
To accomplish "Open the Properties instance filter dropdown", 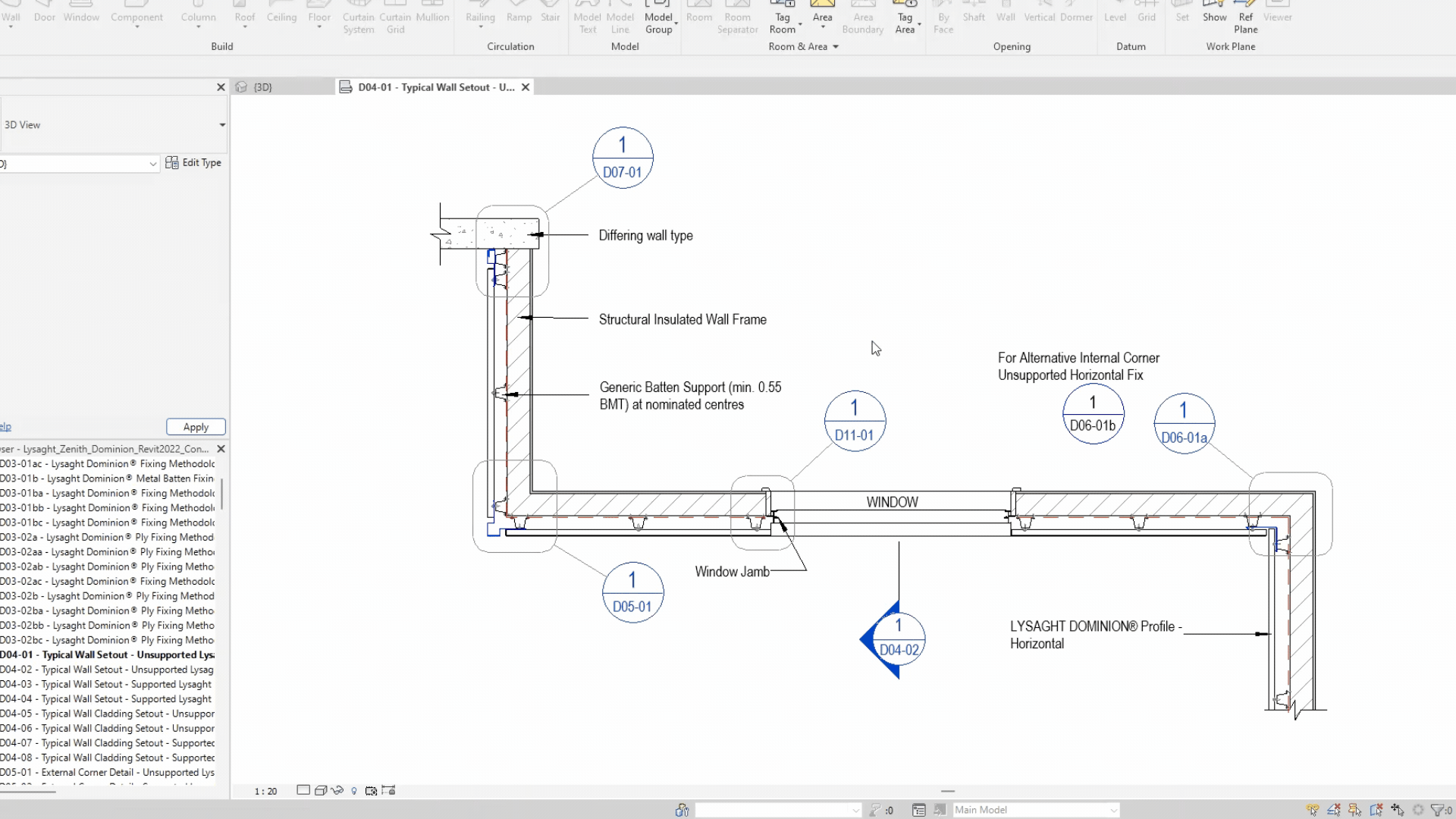I will pyautogui.click(x=153, y=164).
